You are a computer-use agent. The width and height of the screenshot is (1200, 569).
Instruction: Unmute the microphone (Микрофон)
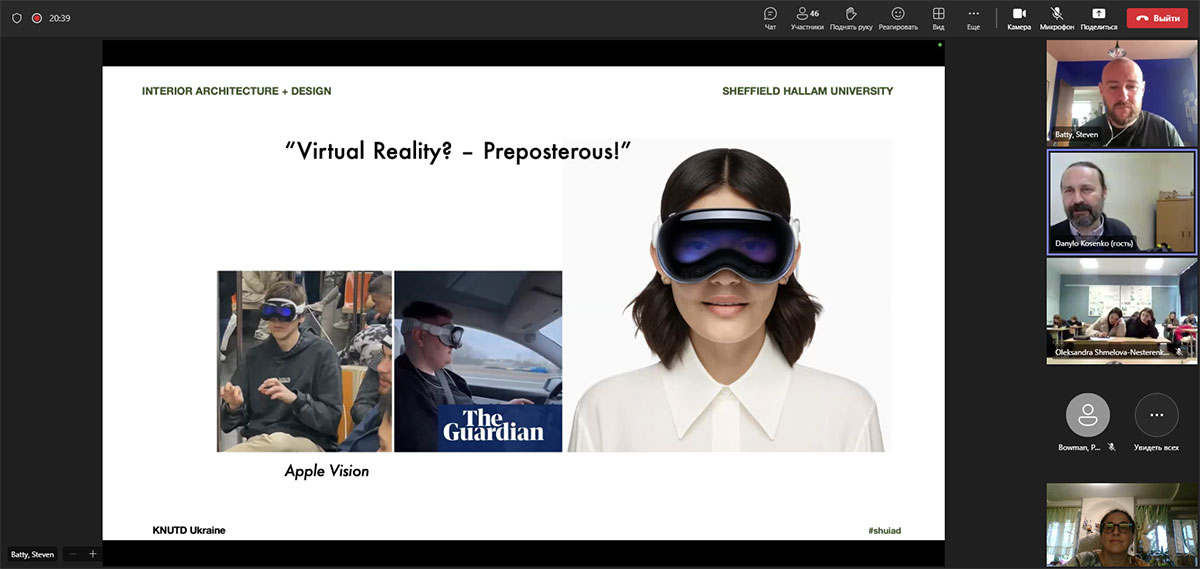point(1057,18)
